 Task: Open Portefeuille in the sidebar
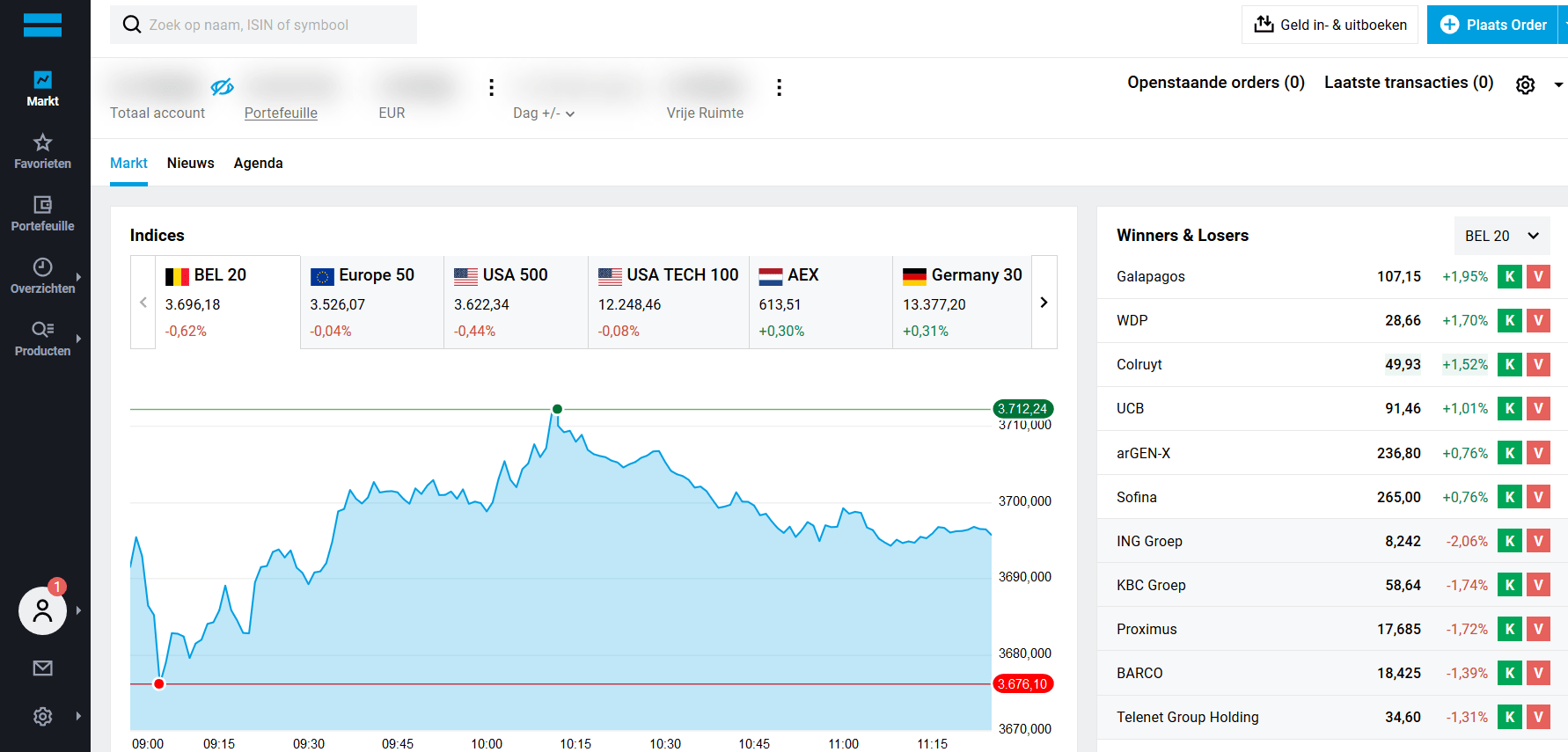click(x=42, y=214)
